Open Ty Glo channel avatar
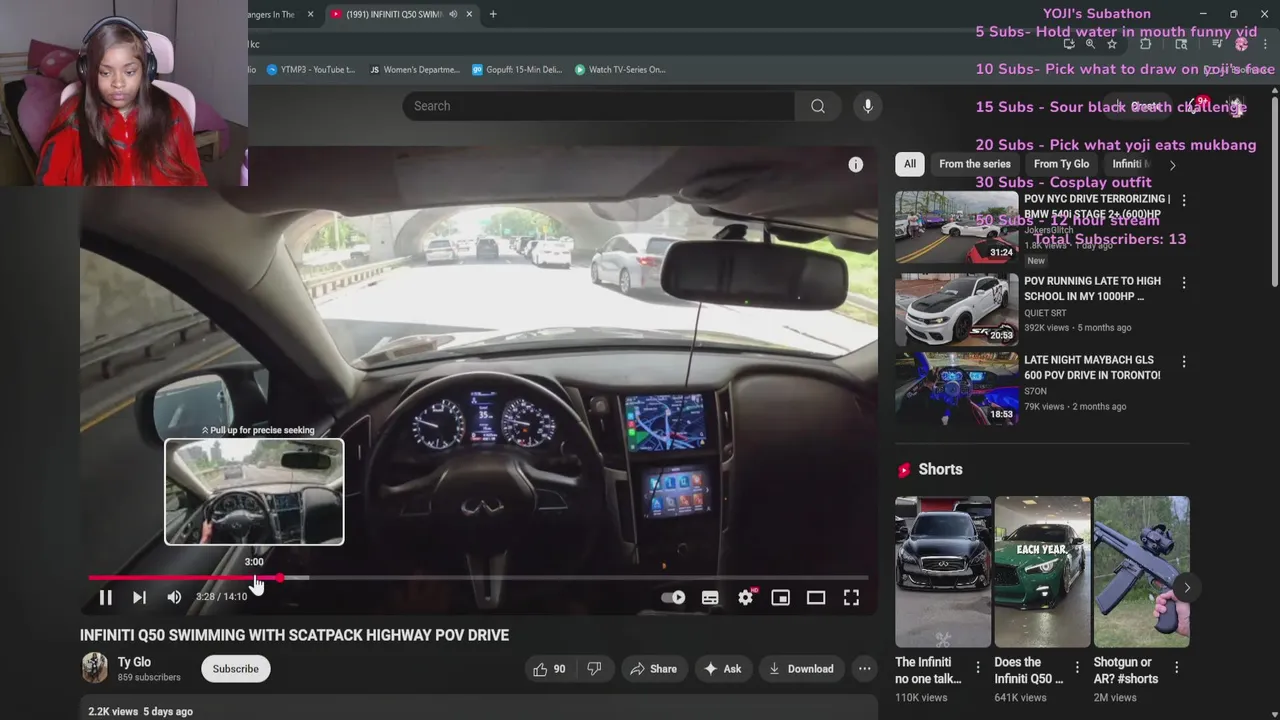1280x720 pixels. [x=94, y=668]
